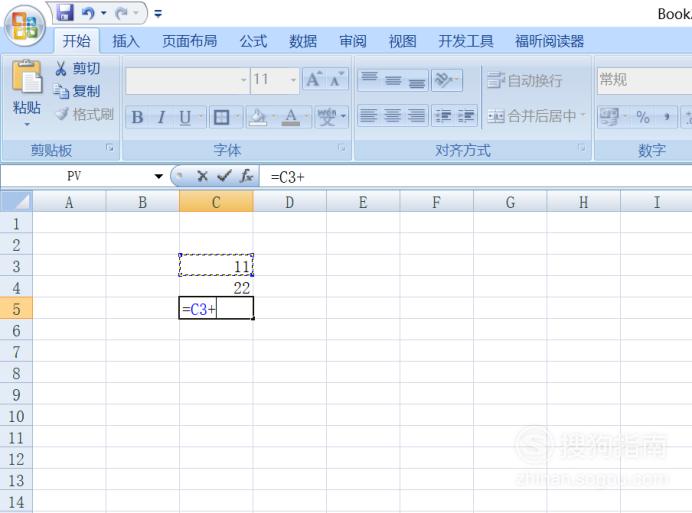This screenshot has width=692, height=513.
Task: Click the fill color bucket swatch
Action: click(x=258, y=117)
